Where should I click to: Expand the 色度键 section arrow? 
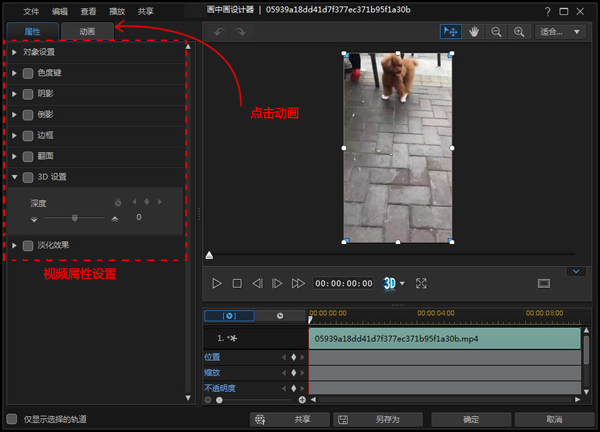coord(15,73)
